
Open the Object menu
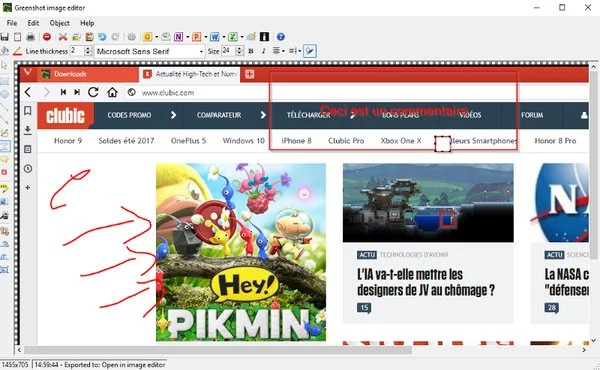click(x=60, y=23)
